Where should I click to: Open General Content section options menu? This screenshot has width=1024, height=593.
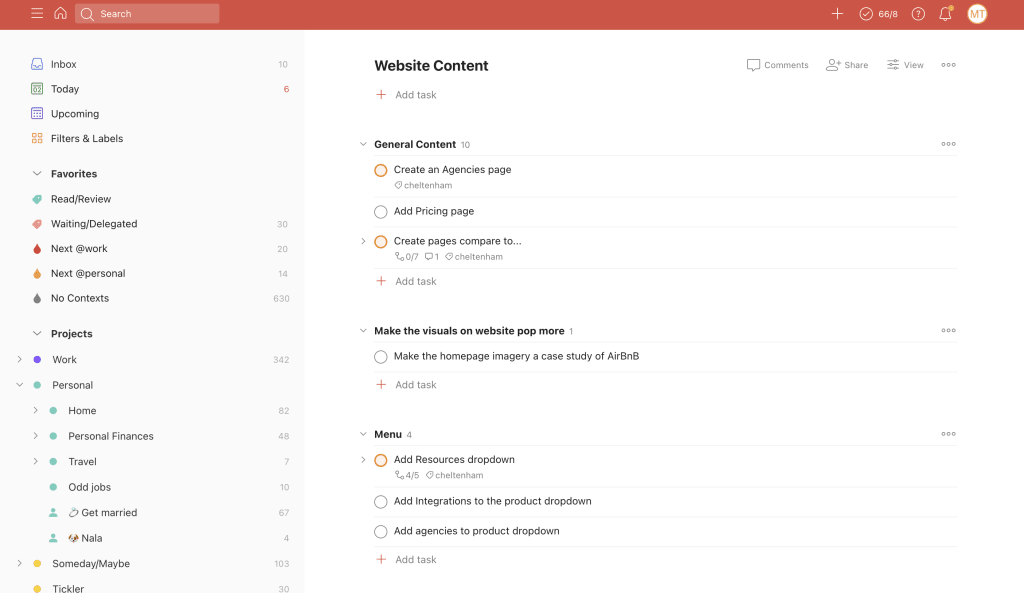click(x=948, y=144)
